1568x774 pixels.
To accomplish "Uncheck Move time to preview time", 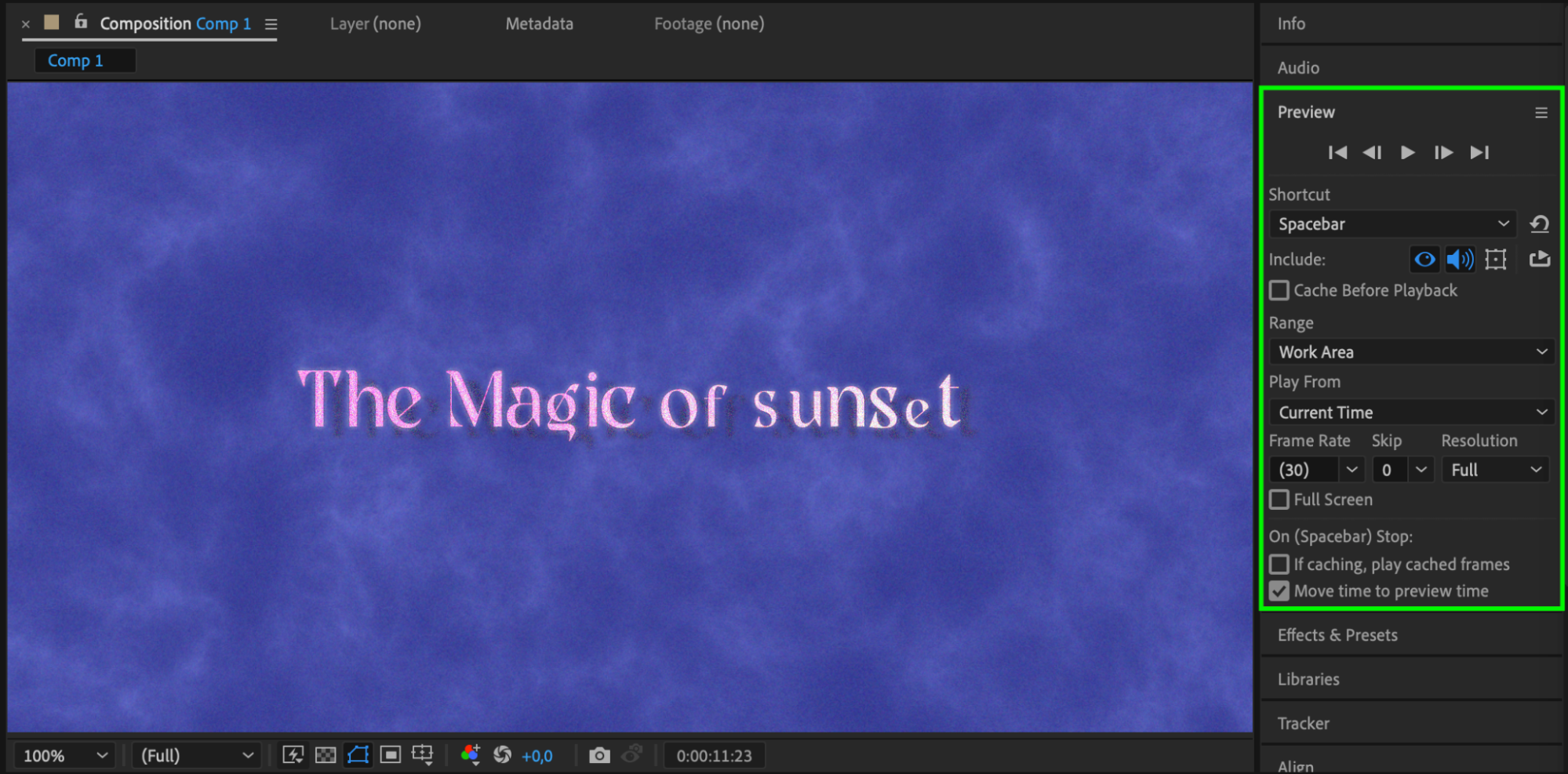I will tap(1279, 591).
